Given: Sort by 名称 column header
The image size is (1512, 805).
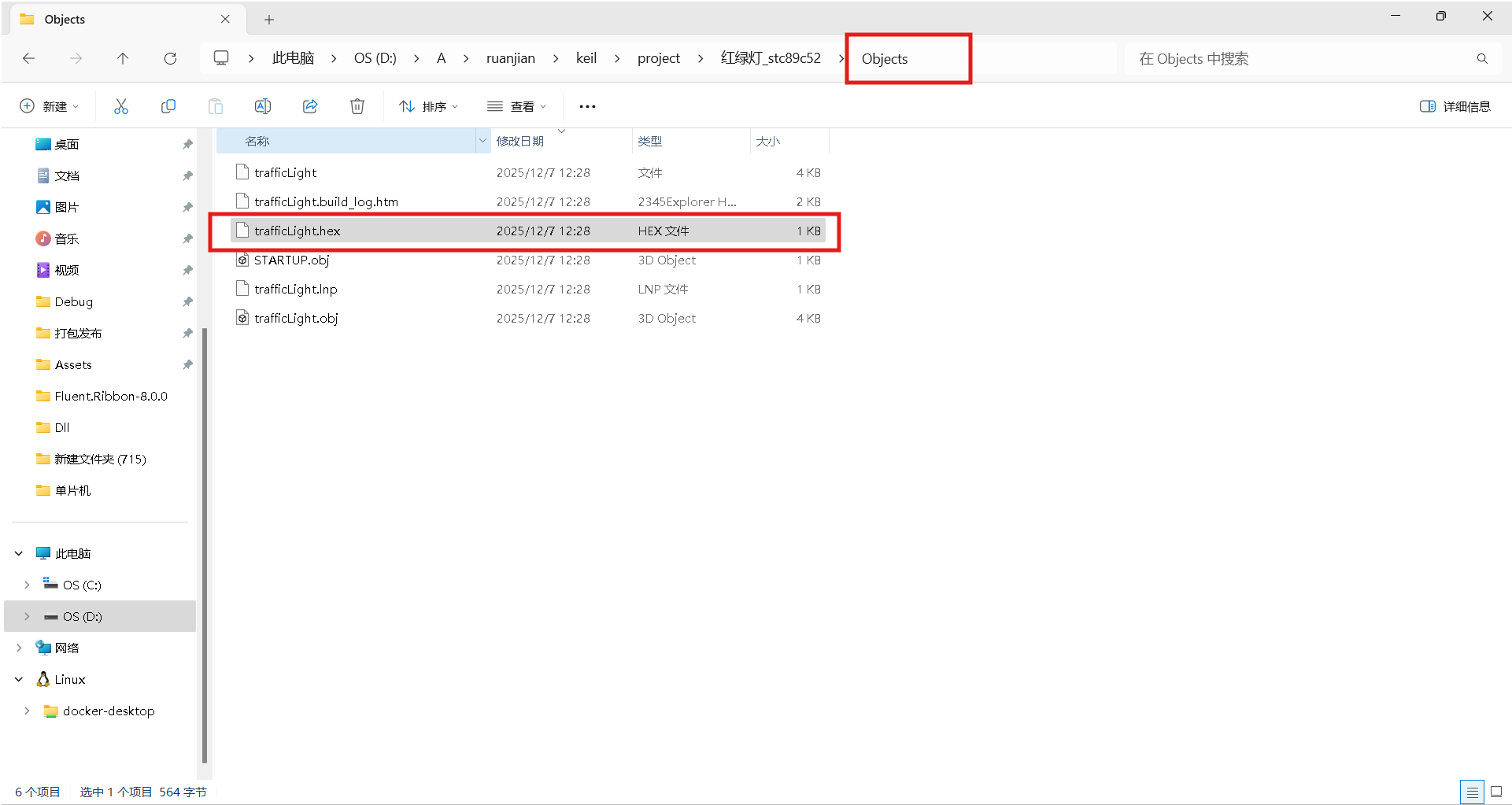Looking at the screenshot, I should point(346,141).
